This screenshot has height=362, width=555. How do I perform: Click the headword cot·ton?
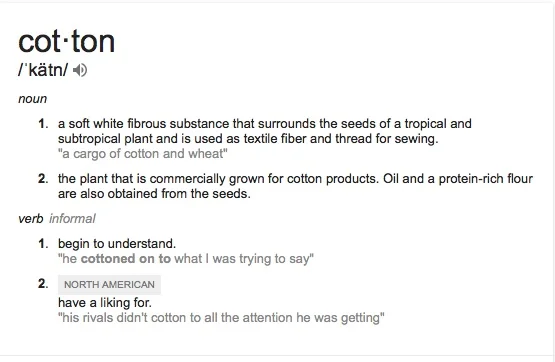67,42
